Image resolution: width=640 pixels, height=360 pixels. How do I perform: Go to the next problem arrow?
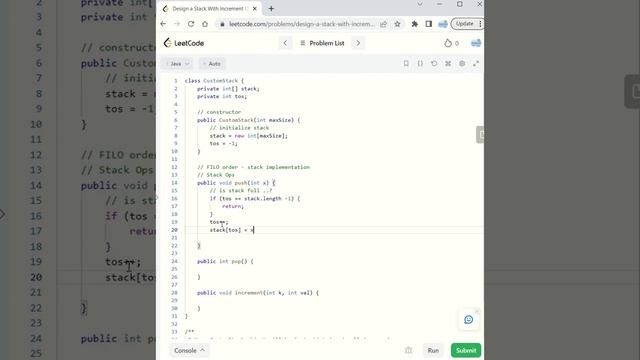(x=358, y=43)
